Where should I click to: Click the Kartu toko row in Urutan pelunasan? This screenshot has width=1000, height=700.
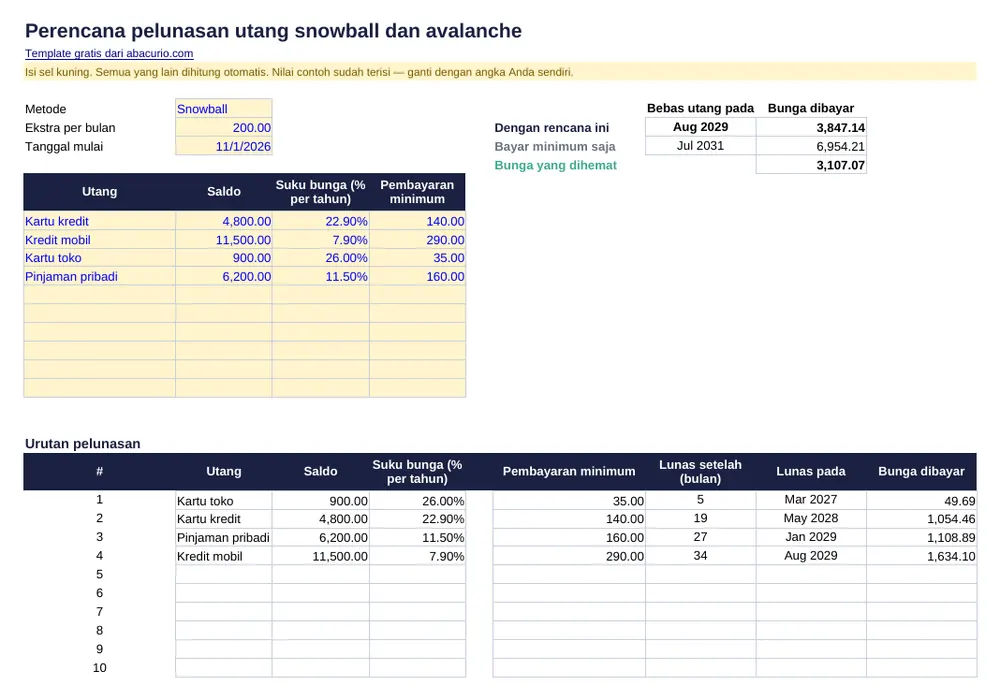pos(500,500)
